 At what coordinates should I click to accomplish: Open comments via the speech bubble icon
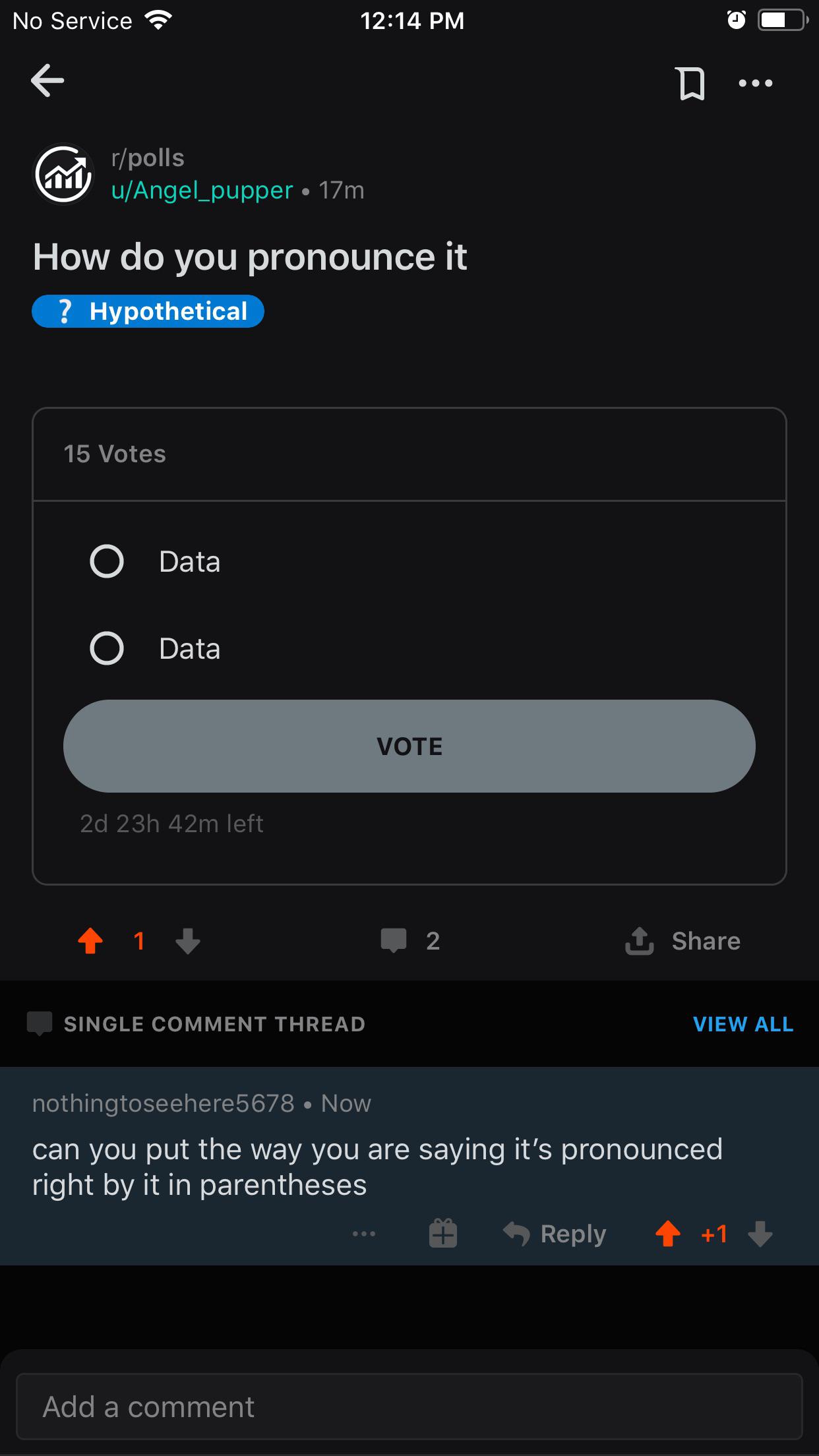(x=394, y=941)
